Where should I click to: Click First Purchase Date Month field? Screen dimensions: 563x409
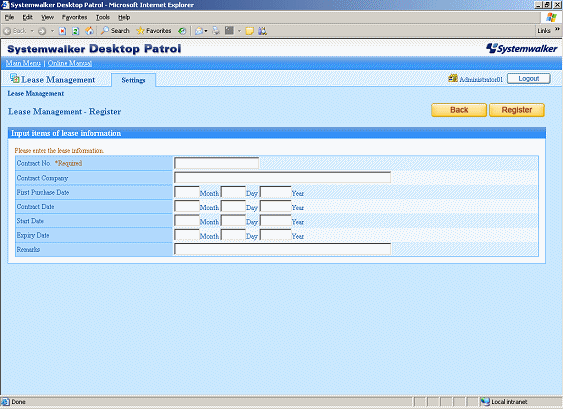coord(187,192)
